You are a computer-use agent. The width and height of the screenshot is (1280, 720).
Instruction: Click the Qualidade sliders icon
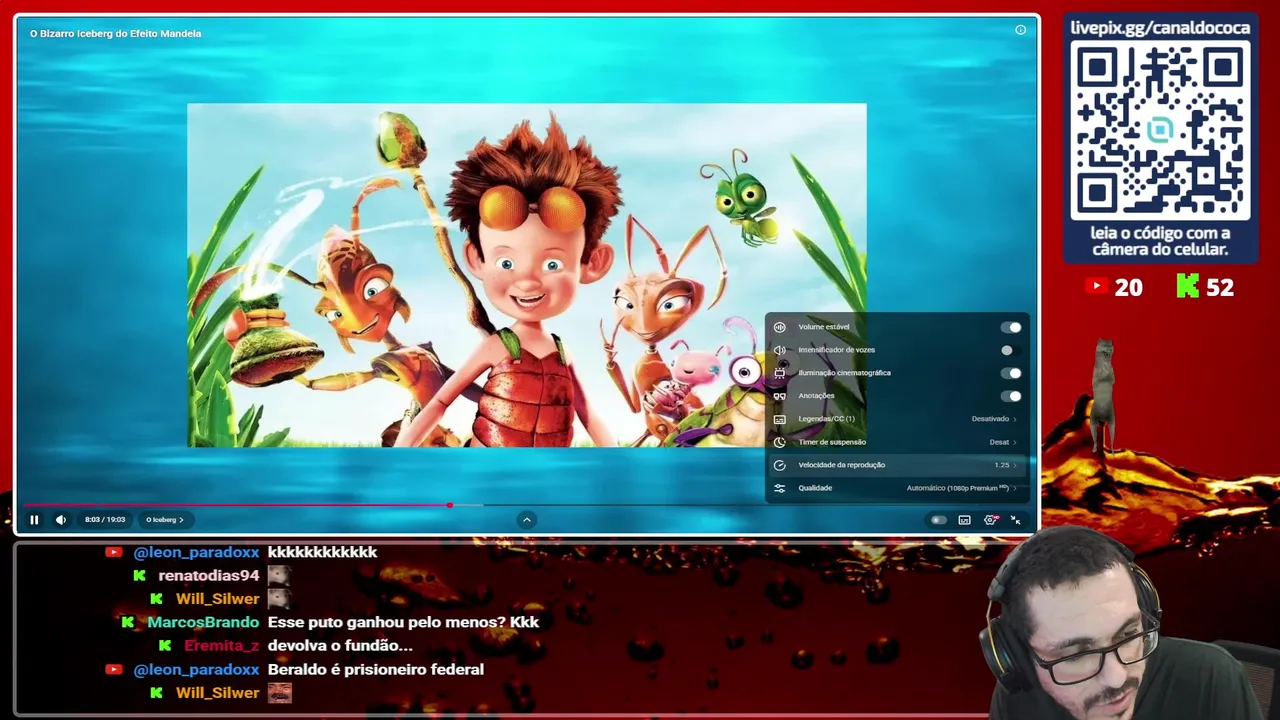tap(780, 488)
